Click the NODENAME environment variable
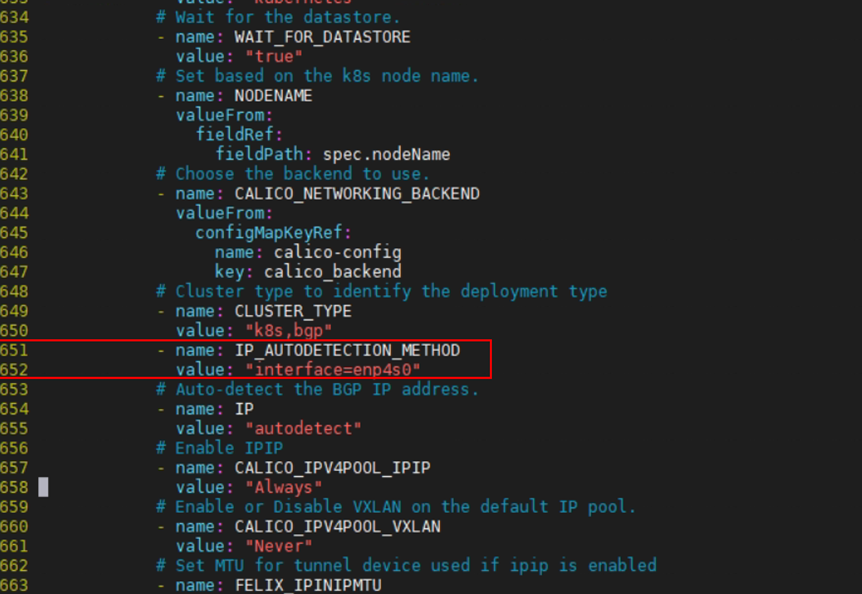The image size is (862, 594). click(273, 96)
